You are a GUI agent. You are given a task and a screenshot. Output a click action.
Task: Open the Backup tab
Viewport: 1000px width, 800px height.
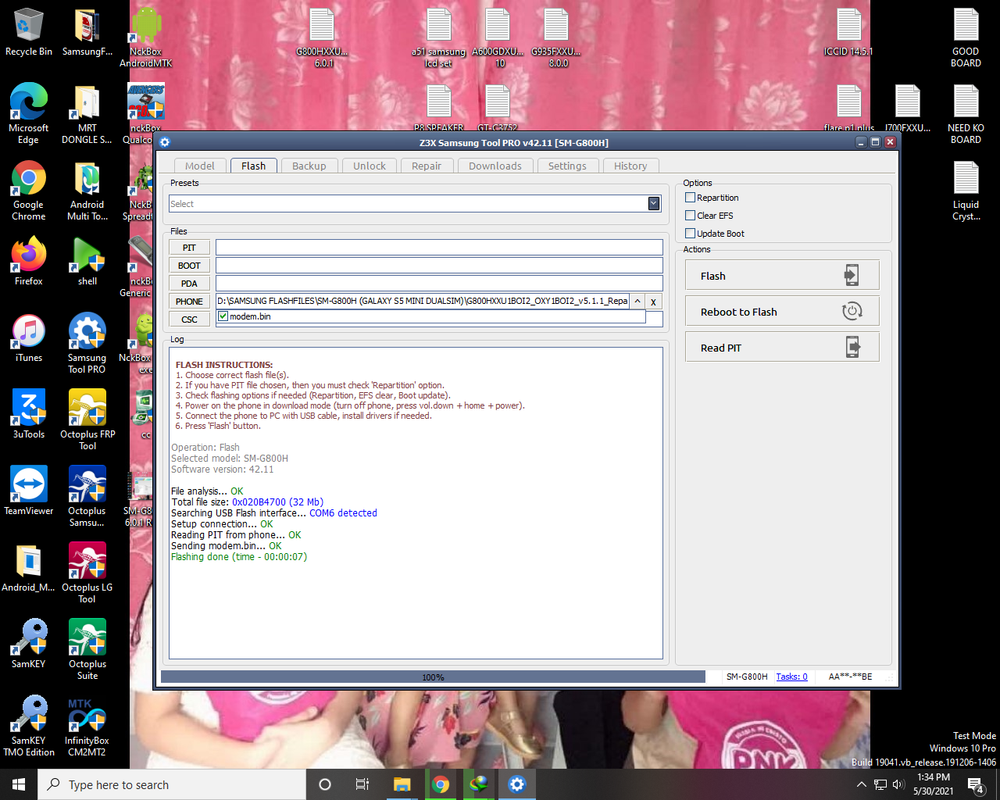click(309, 166)
